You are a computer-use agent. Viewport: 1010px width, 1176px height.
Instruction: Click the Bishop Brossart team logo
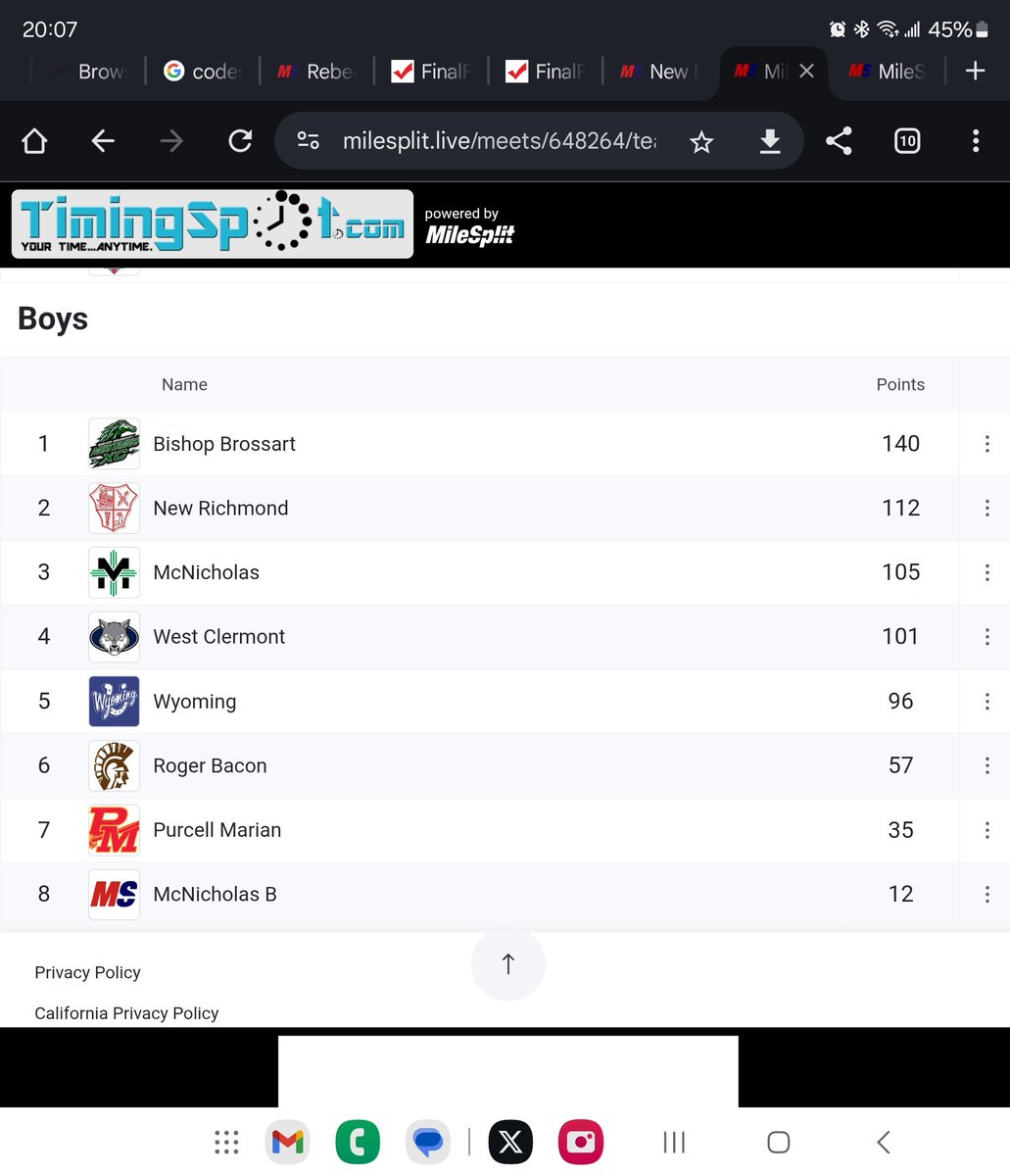tap(114, 444)
